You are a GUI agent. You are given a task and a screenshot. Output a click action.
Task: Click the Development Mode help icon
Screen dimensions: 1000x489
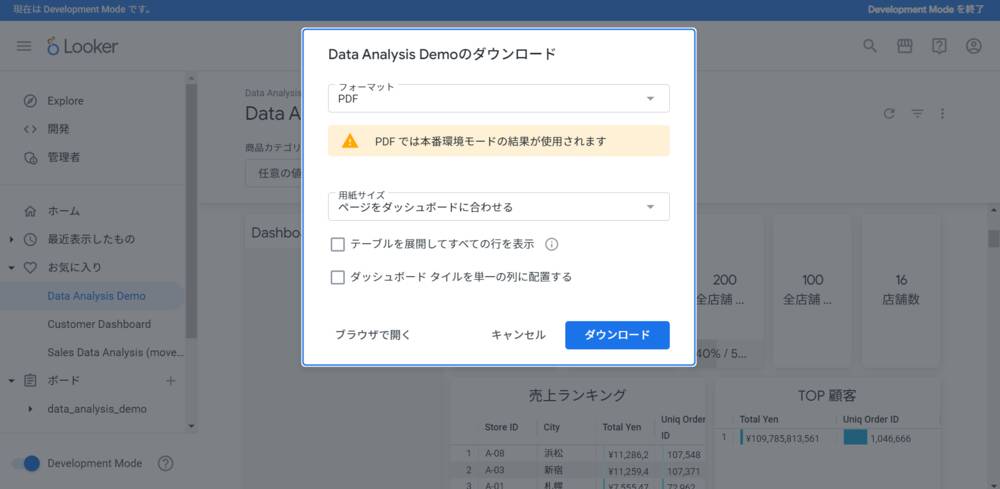click(165, 463)
